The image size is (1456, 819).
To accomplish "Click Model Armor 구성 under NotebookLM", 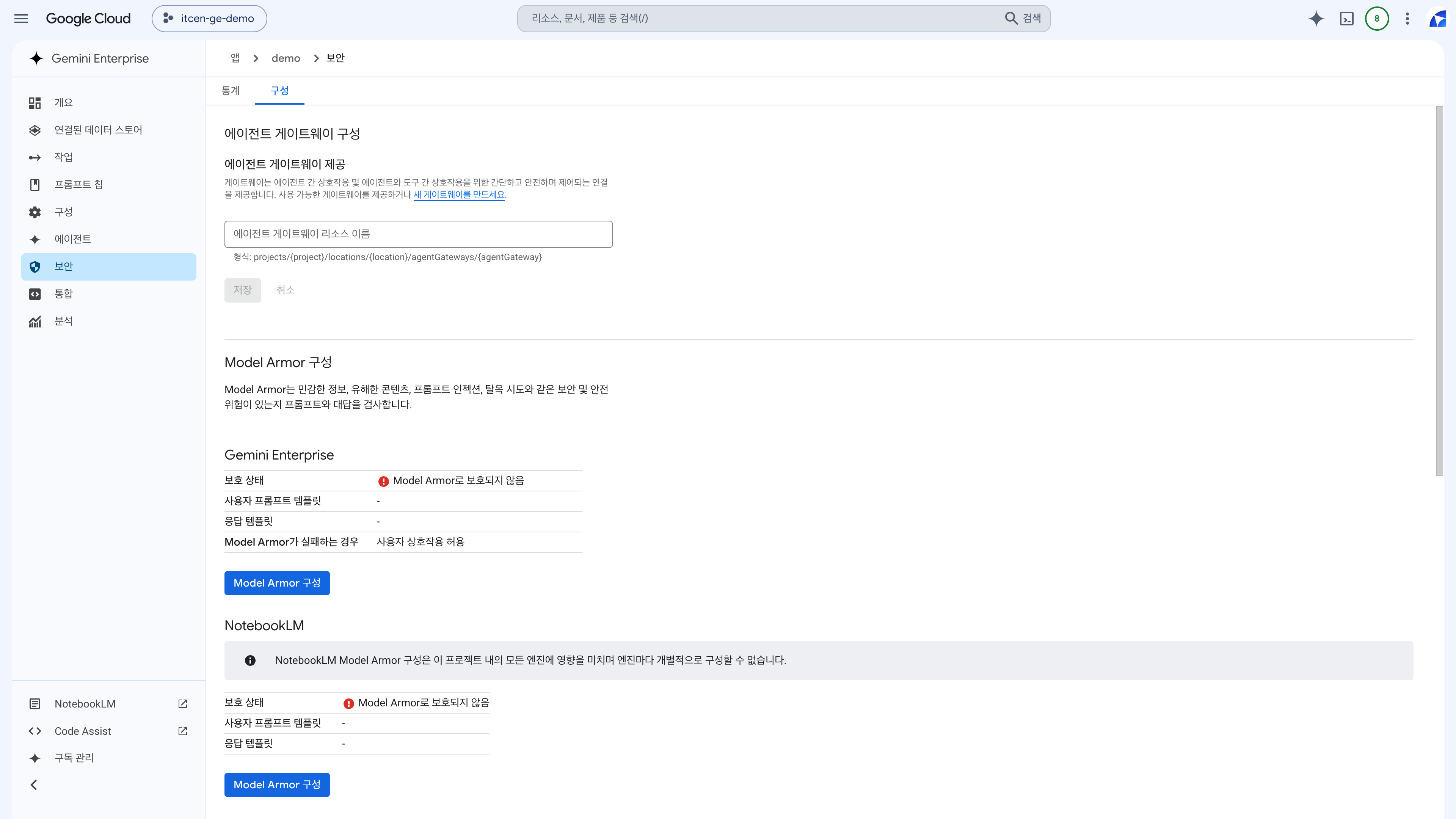I will tap(277, 784).
